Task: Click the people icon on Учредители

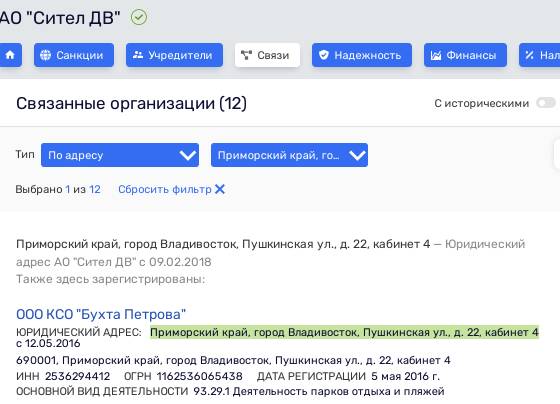Action: [x=138, y=55]
